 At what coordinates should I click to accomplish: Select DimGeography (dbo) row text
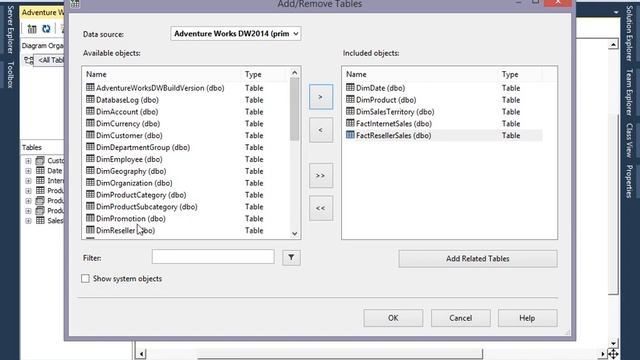(131, 171)
